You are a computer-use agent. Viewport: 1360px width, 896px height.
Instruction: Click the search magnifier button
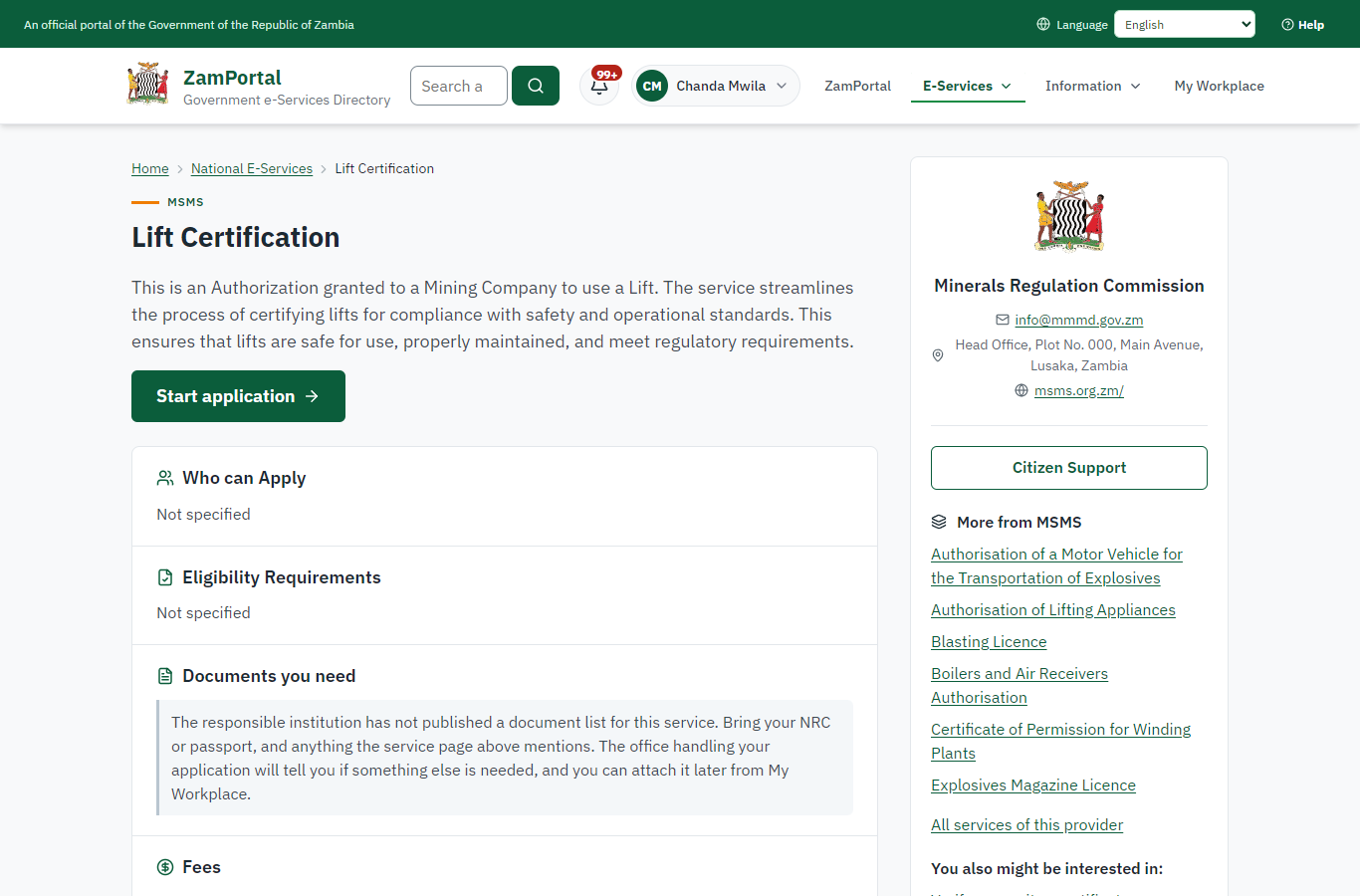536,86
